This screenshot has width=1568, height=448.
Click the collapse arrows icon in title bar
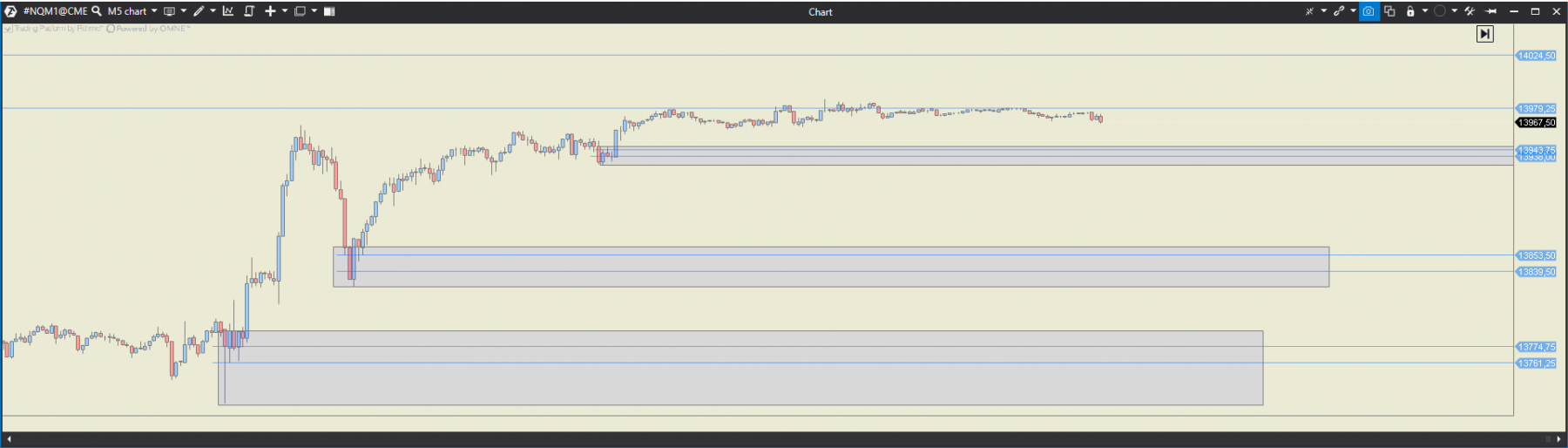point(1309,11)
